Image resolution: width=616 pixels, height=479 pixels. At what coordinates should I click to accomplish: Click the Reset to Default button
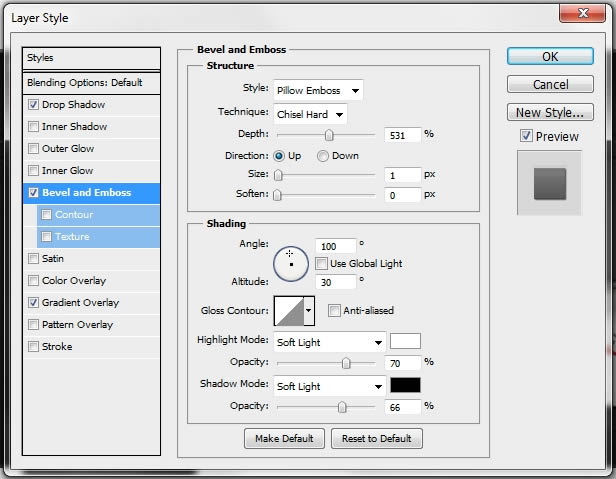point(377,439)
